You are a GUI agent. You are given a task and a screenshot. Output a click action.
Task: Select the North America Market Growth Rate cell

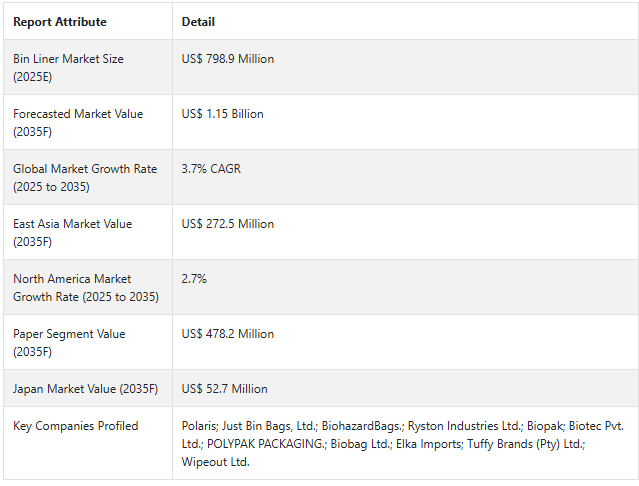click(x=85, y=287)
